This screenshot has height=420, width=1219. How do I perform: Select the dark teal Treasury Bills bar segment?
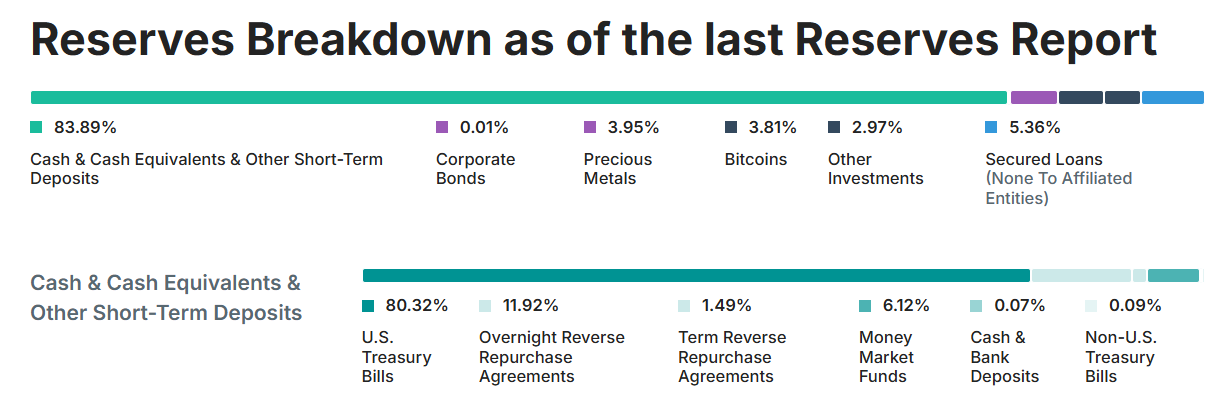[696, 275]
